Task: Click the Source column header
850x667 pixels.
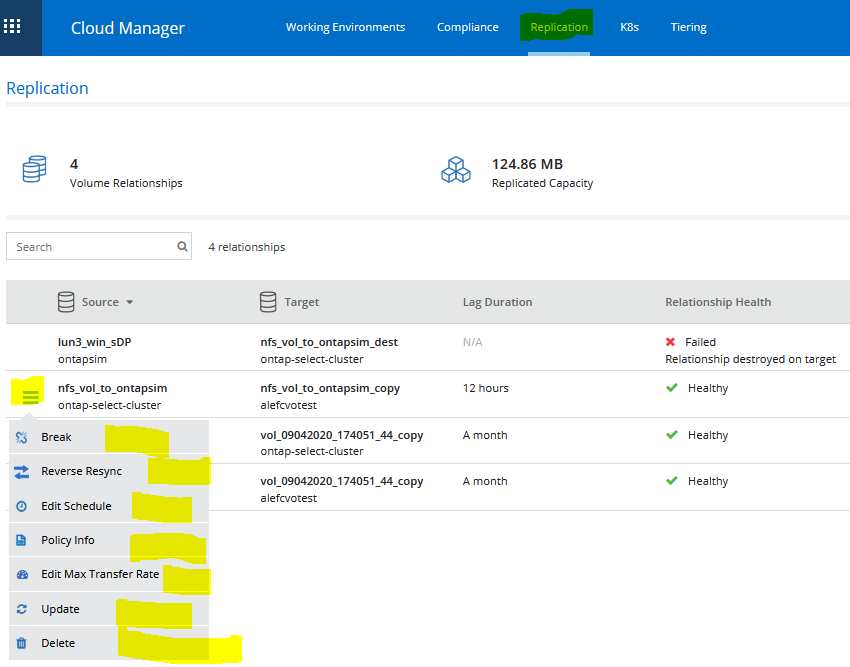Action: coord(100,302)
